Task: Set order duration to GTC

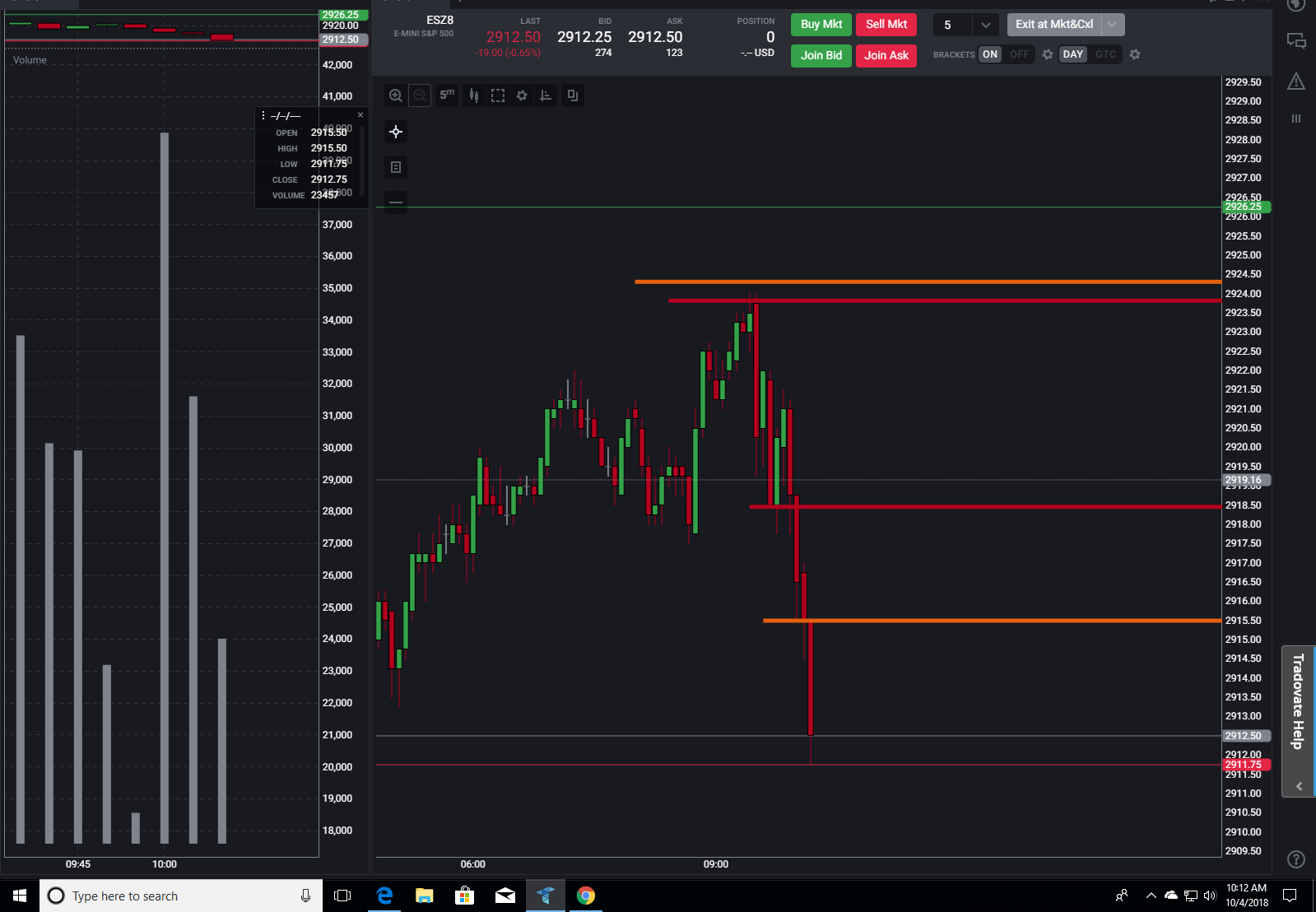Action: 1105,54
